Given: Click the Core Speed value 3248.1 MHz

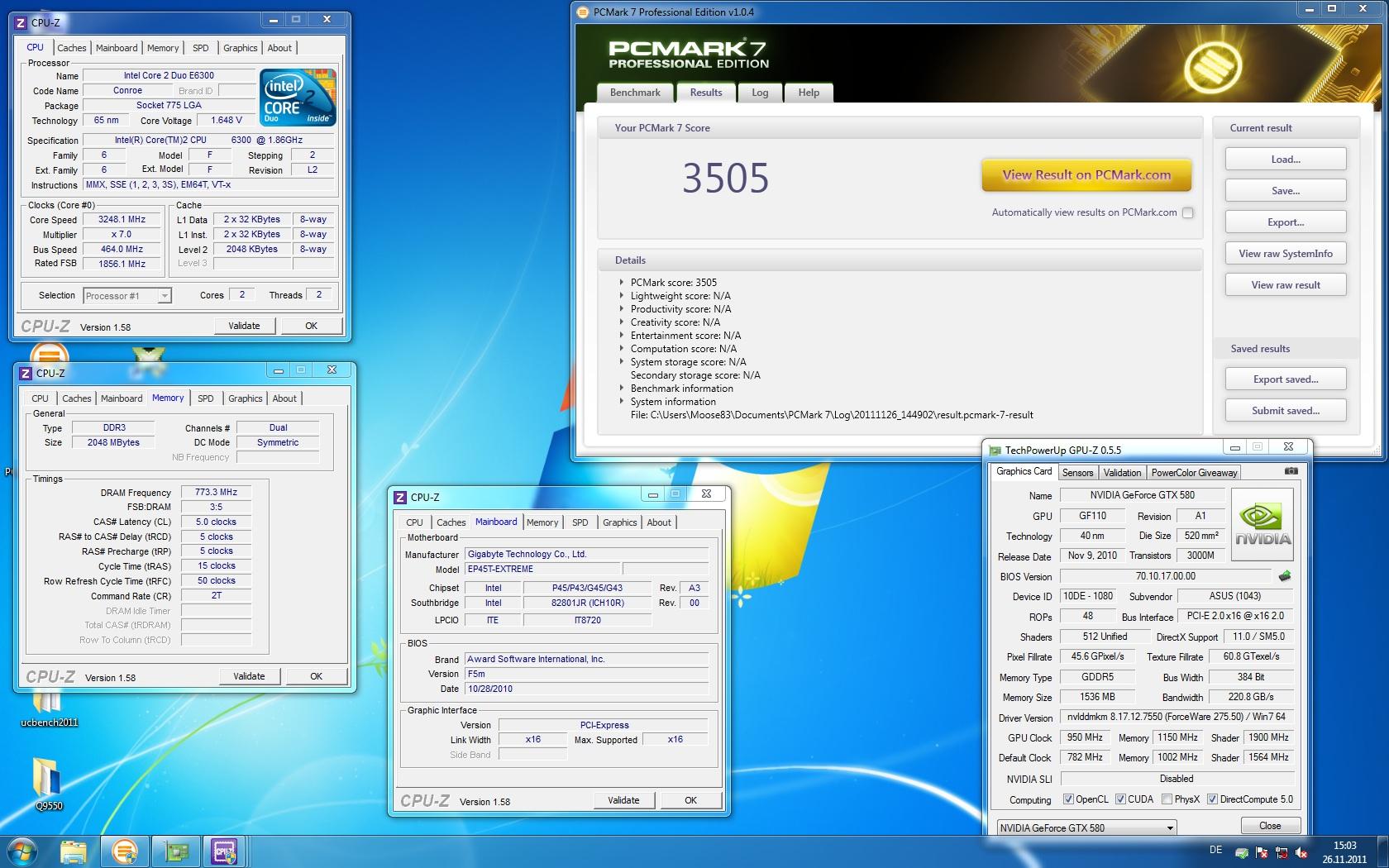Looking at the screenshot, I should point(122,219).
